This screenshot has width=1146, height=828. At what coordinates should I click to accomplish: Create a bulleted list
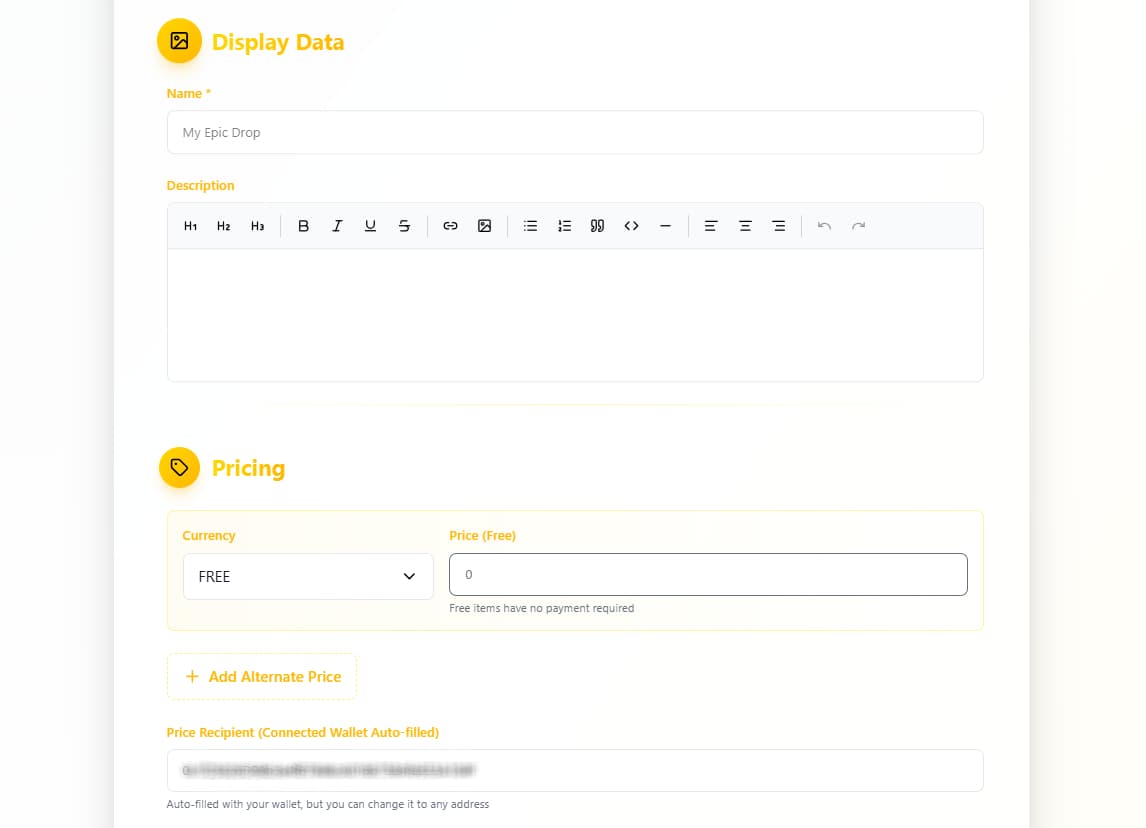coord(530,226)
